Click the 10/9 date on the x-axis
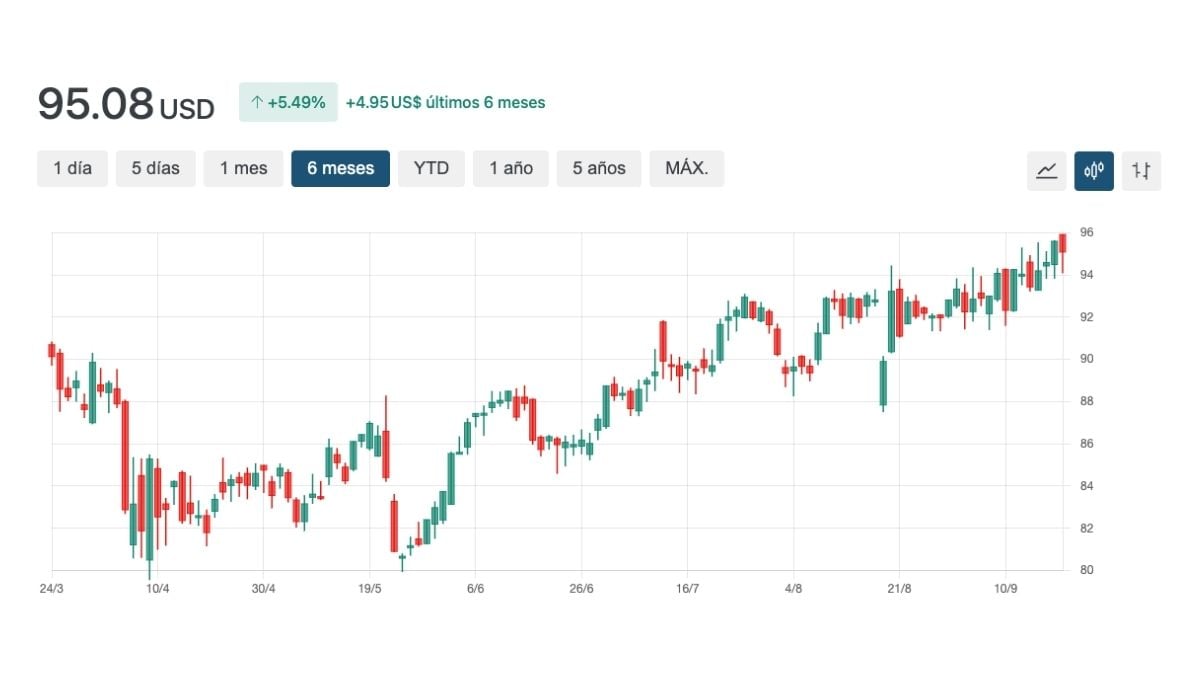Screen dimensions: 1200x675 pyautogui.click(x=1005, y=588)
